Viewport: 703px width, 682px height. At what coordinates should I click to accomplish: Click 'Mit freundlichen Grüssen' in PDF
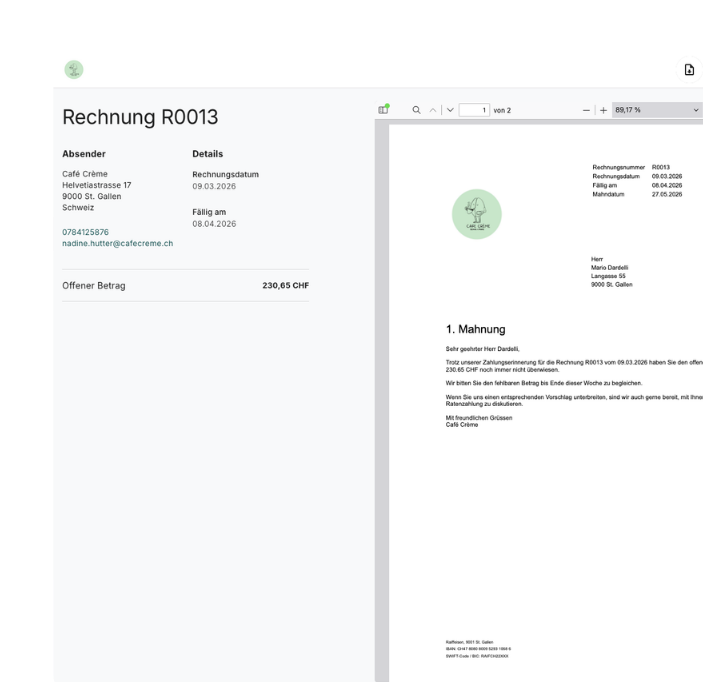[x=479, y=417]
